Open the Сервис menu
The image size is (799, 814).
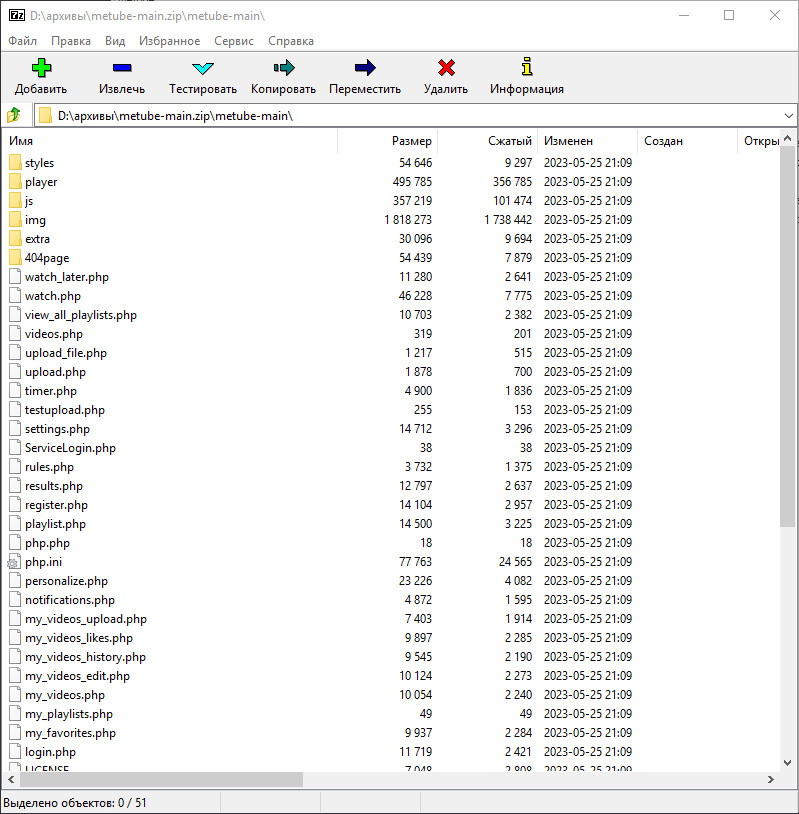[234, 41]
